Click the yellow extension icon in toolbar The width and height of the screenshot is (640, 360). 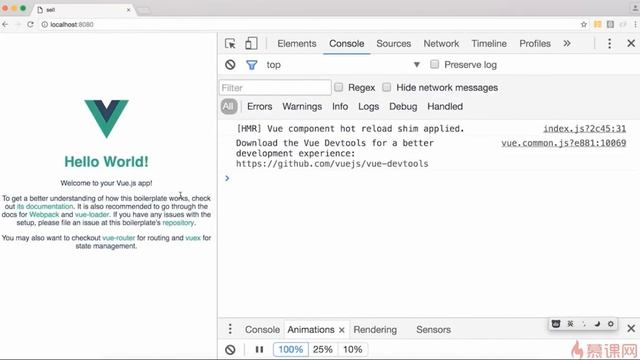tap(598, 24)
